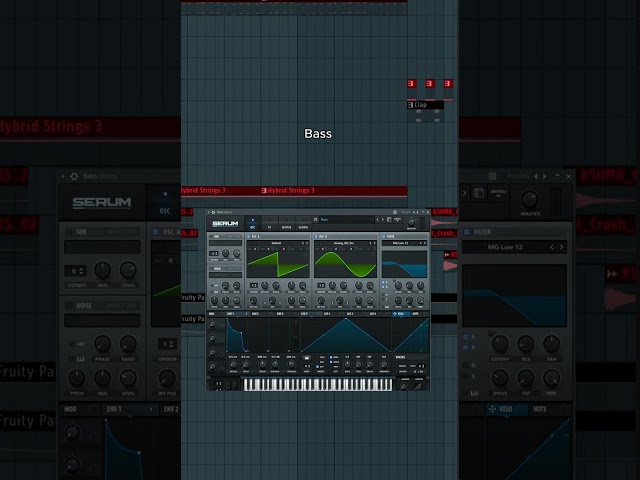640x480 pixels.
Task: Toggle the FILTER enable switch
Action: coord(384,236)
